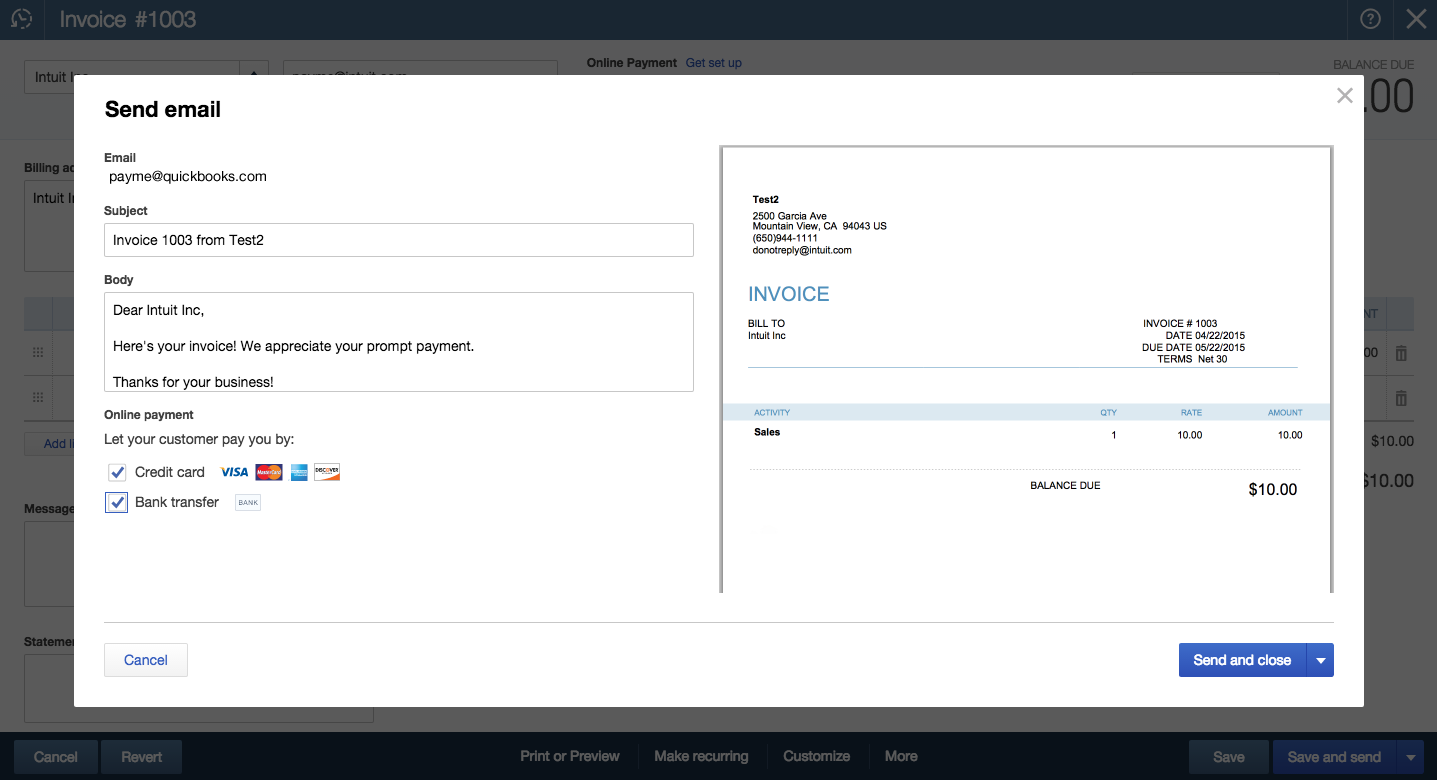The image size is (1437, 780).
Task: Click the invoice preview thumbnail
Action: tap(1026, 369)
